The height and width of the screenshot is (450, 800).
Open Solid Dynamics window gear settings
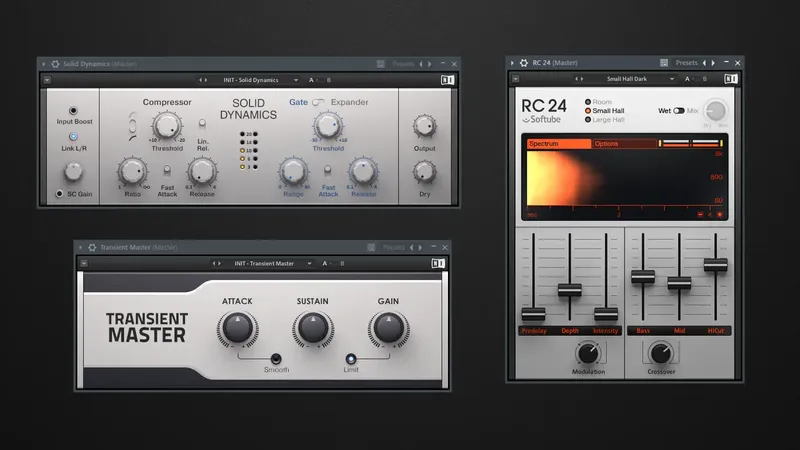(55, 64)
